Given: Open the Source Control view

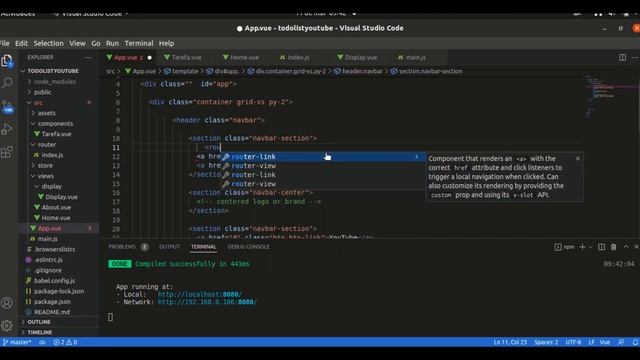Looking at the screenshot, I should [x=7, y=107].
